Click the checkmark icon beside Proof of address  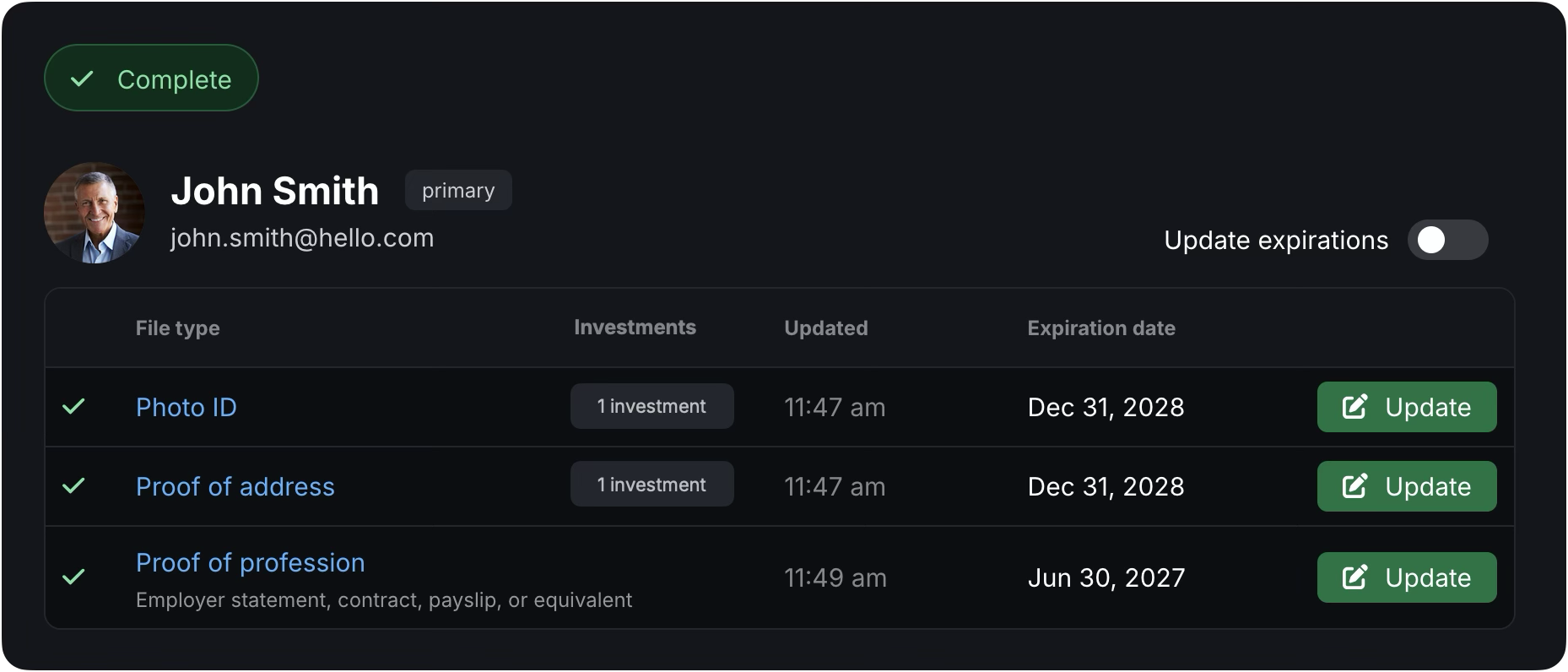74,486
